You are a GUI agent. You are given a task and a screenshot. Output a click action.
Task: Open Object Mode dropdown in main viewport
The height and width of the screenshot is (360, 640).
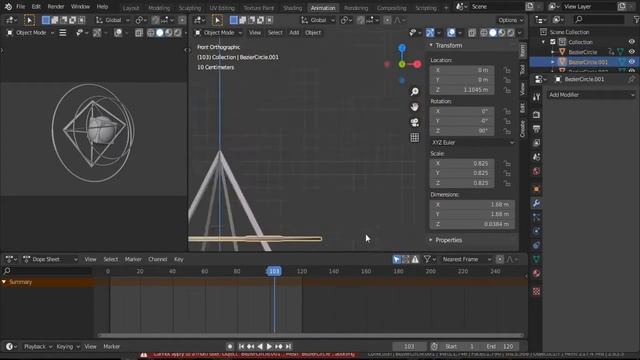tap(218, 33)
